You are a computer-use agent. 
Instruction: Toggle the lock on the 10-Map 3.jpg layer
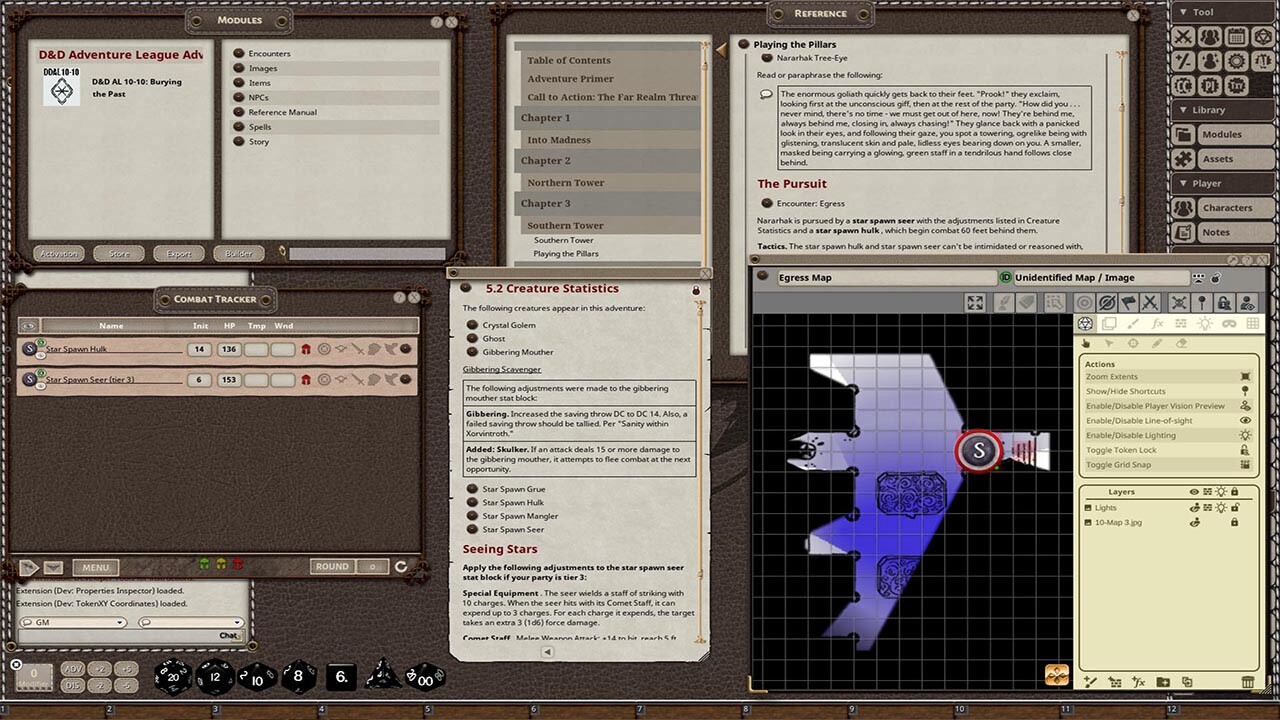point(1234,521)
